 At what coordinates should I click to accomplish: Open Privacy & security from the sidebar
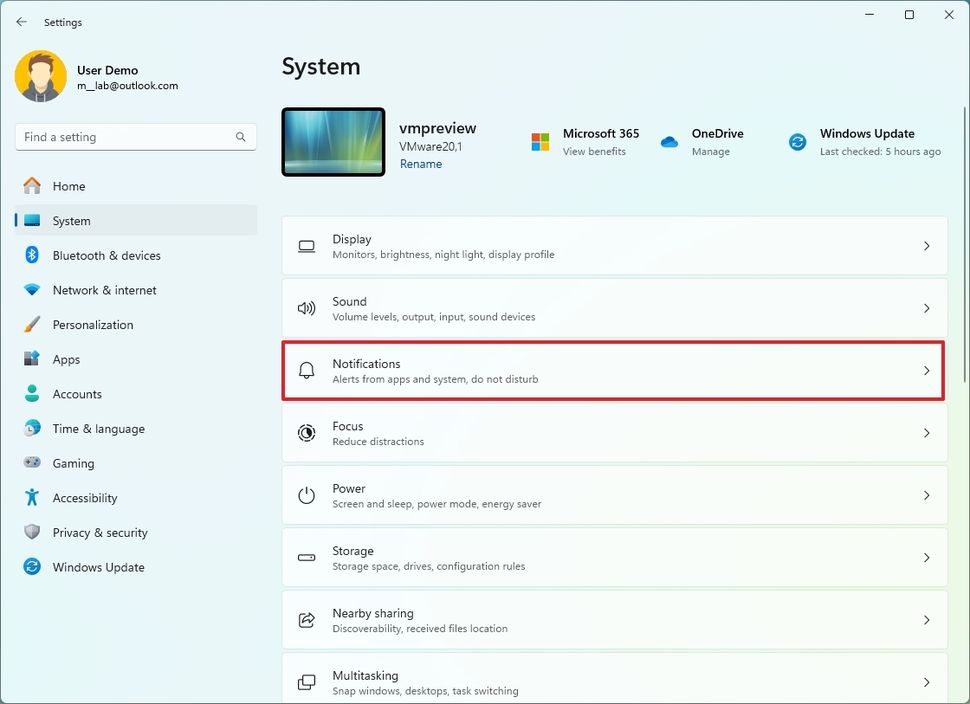click(98, 532)
